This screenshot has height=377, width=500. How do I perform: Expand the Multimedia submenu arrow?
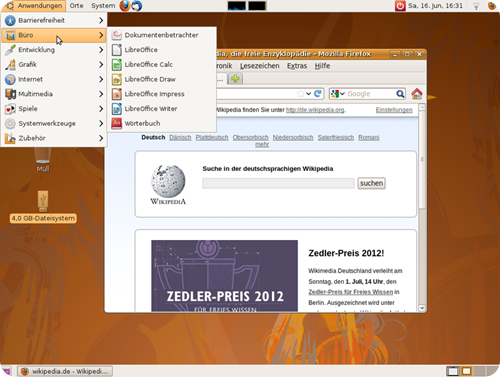(101, 94)
